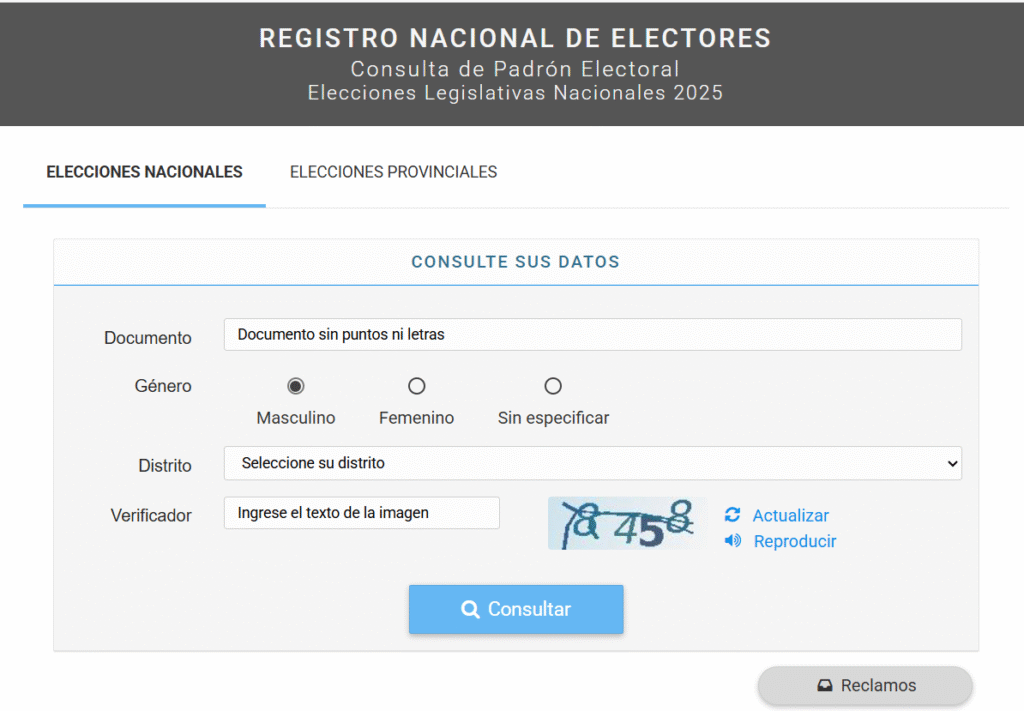Open the Reclamos button
1024x711 pixels.
coord(865,686)
